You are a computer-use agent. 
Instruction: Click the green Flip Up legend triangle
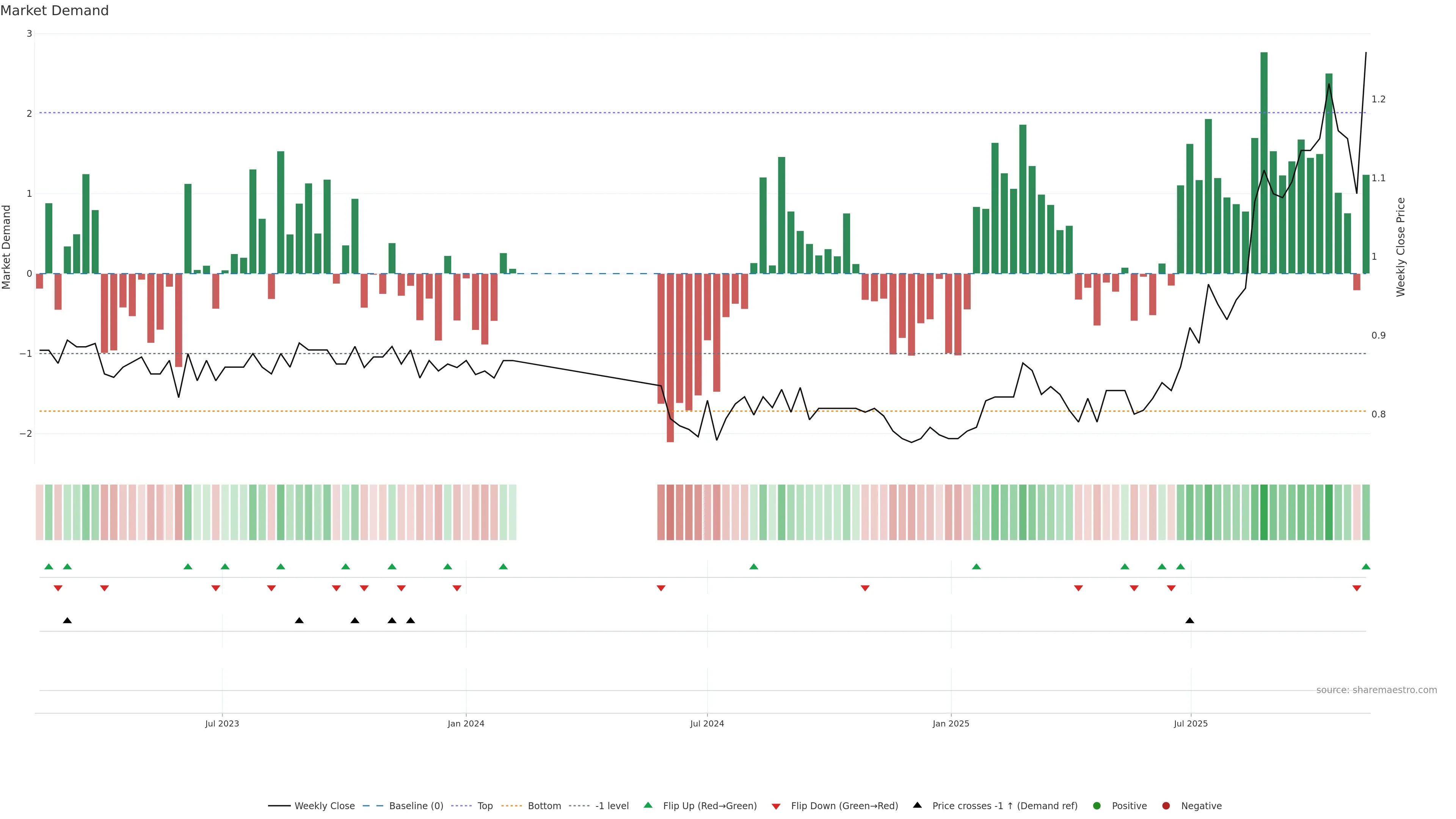[x=648, y=805]
